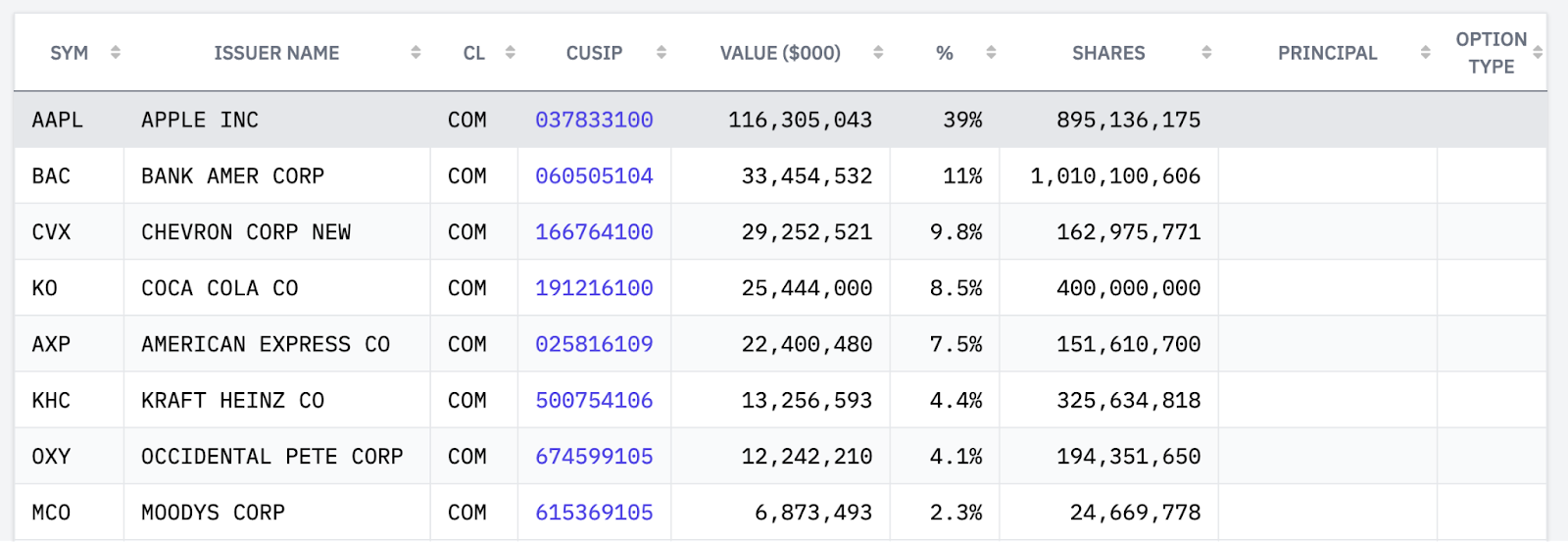Open CUSIP link 615369105 for Moodys
Viewport: 1568px width, 542px height.
pos(594,513)
